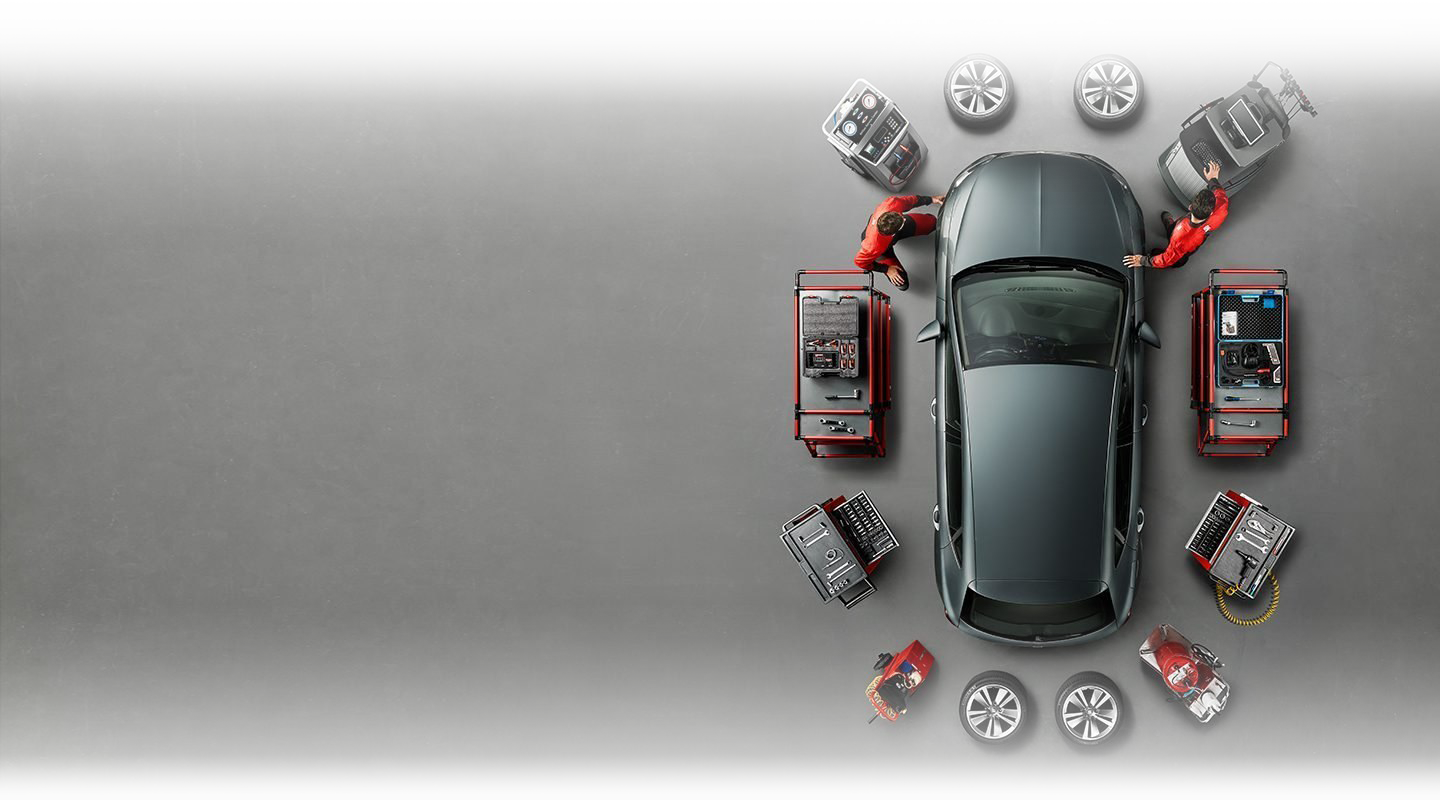Select the bottom-left wheel below the car
Viewport: 1440px width, 800px height.
(993, 707)
